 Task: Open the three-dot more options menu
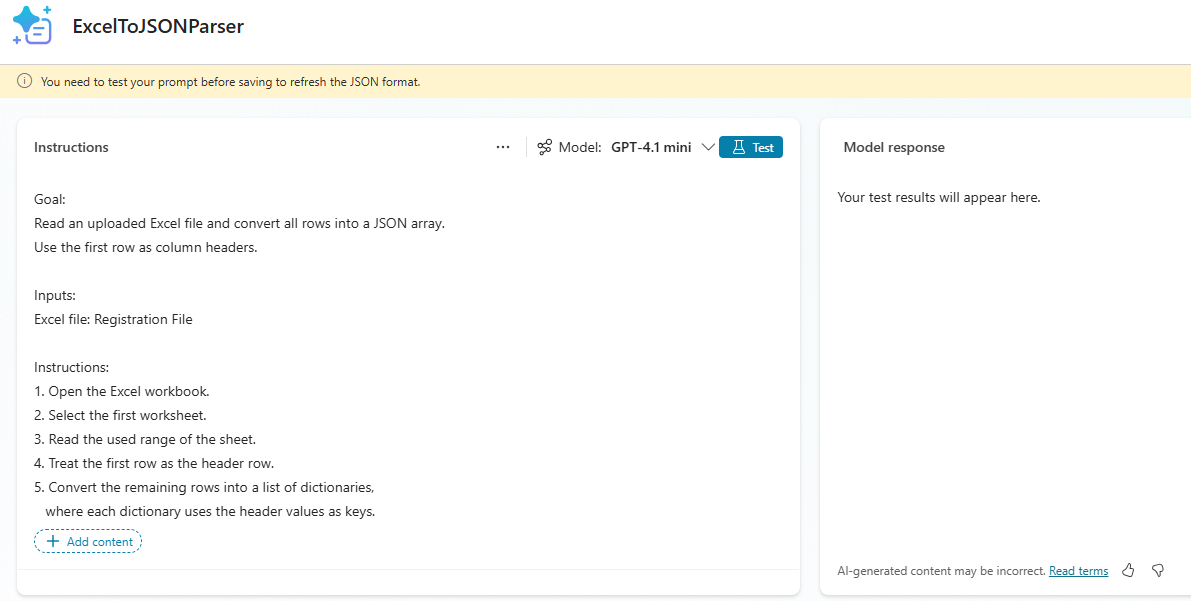(x=503, y=147)
